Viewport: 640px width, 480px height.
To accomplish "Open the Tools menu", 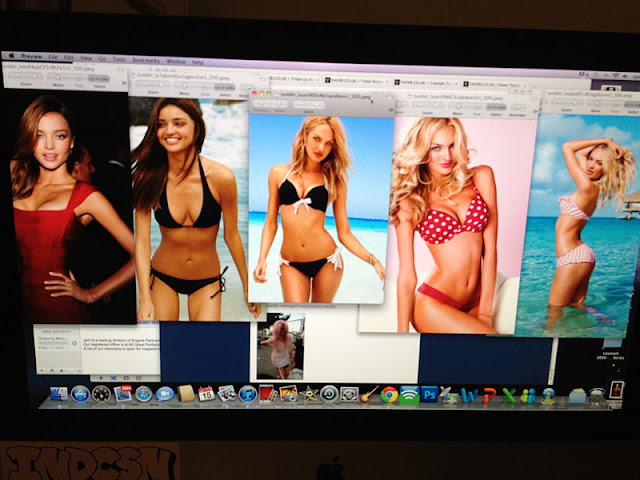I will 119,60.
